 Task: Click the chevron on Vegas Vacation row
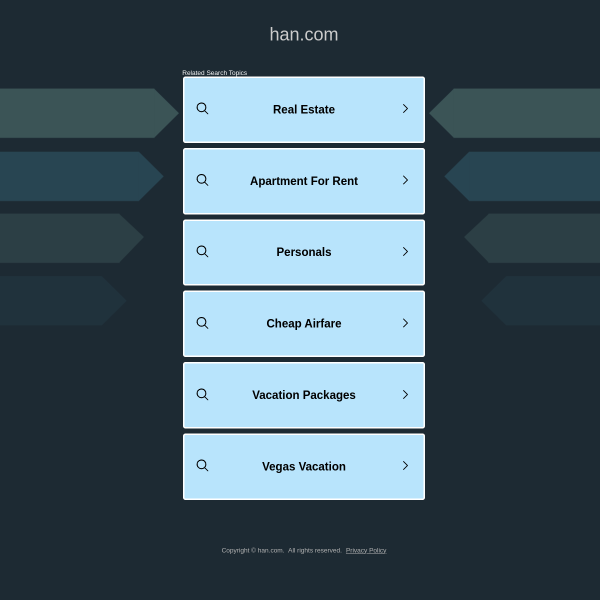(405, 466)
